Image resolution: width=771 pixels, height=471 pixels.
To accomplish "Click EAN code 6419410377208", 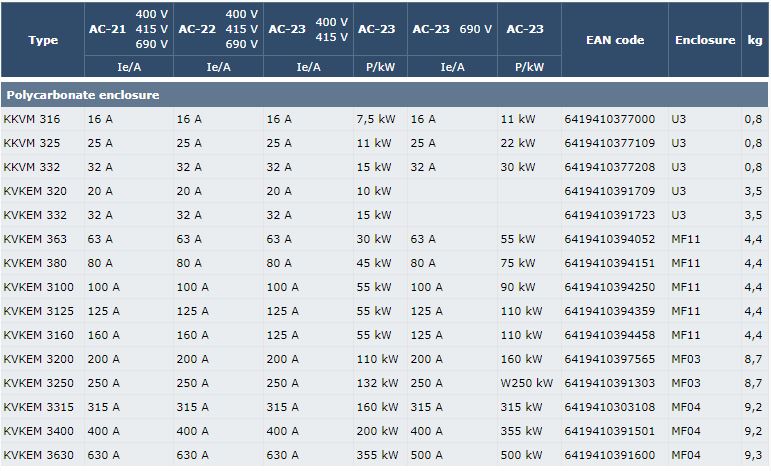I will click(610, 167).
